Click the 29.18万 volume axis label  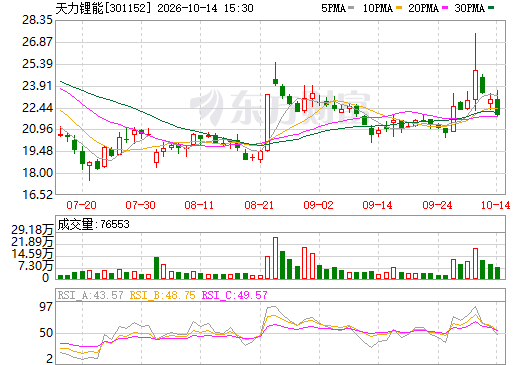[x=32, y=230]
